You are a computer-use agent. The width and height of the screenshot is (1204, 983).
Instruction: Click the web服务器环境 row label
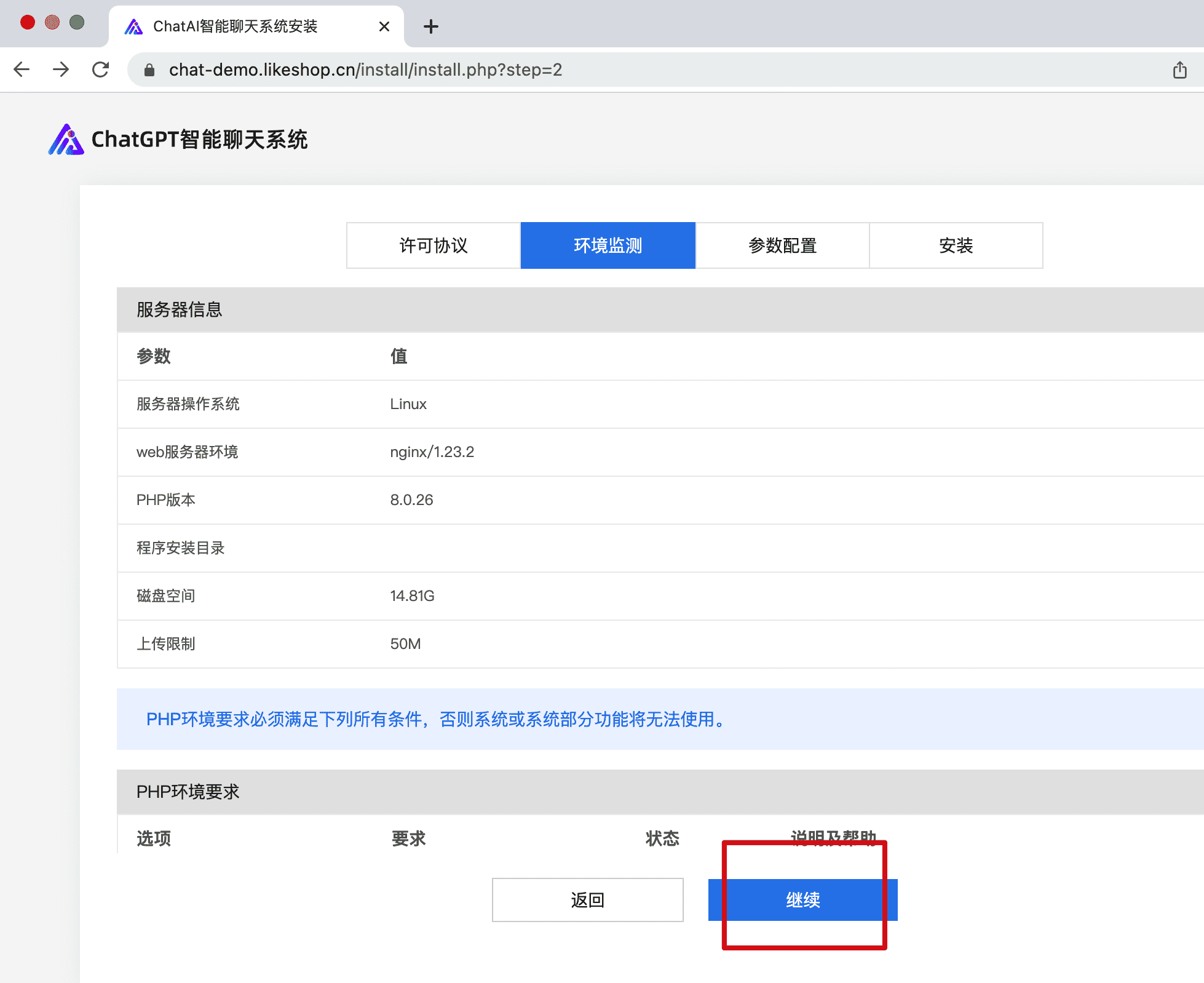click(x=187, y=452)
